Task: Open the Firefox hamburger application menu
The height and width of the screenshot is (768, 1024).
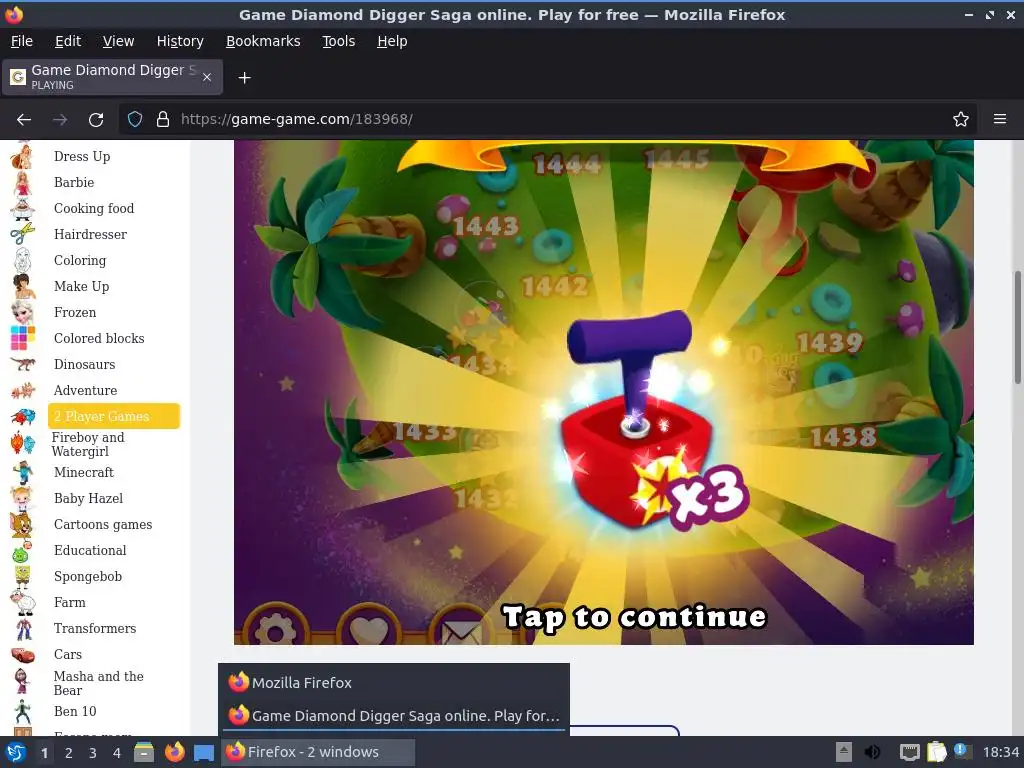Action: coord(1000,119)
